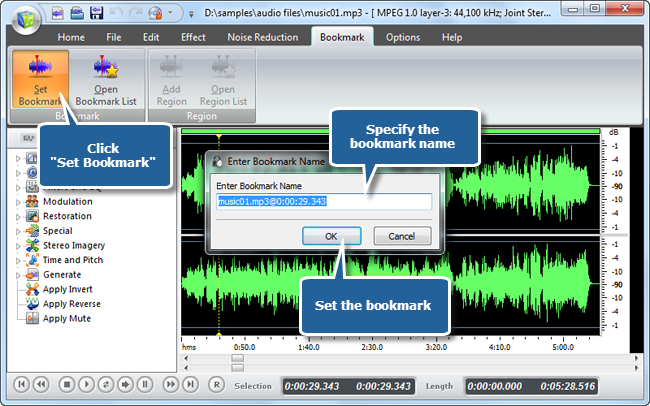Jump to end with the skip-forward button

[190, 384]
